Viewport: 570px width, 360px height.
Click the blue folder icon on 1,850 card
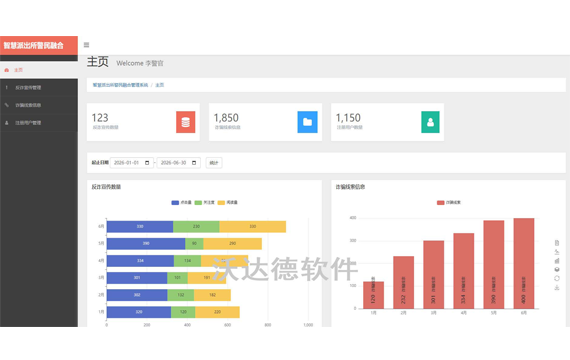click(307, 122)
